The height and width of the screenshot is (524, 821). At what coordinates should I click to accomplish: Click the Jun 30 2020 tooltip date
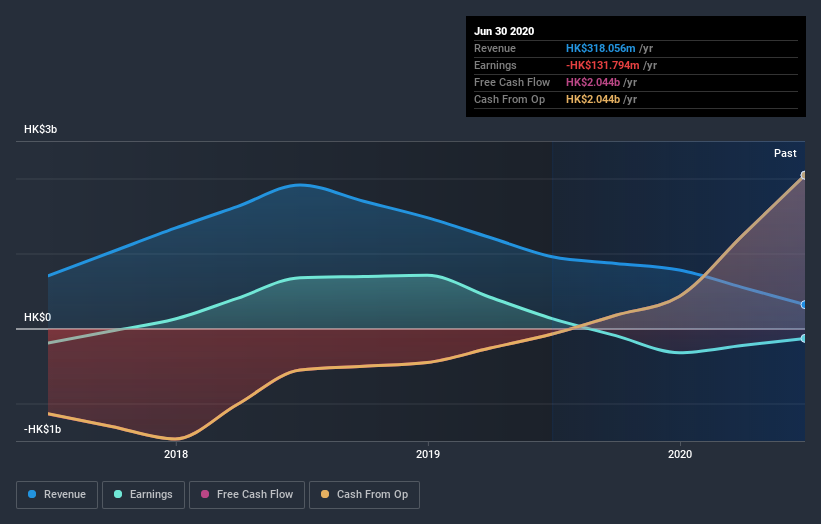coord(504,31)
